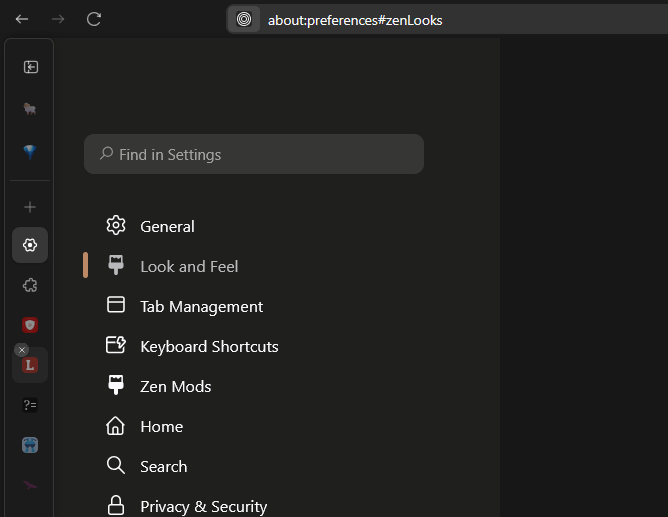Open Keyboard Shortcuts settings

[209, 347]
